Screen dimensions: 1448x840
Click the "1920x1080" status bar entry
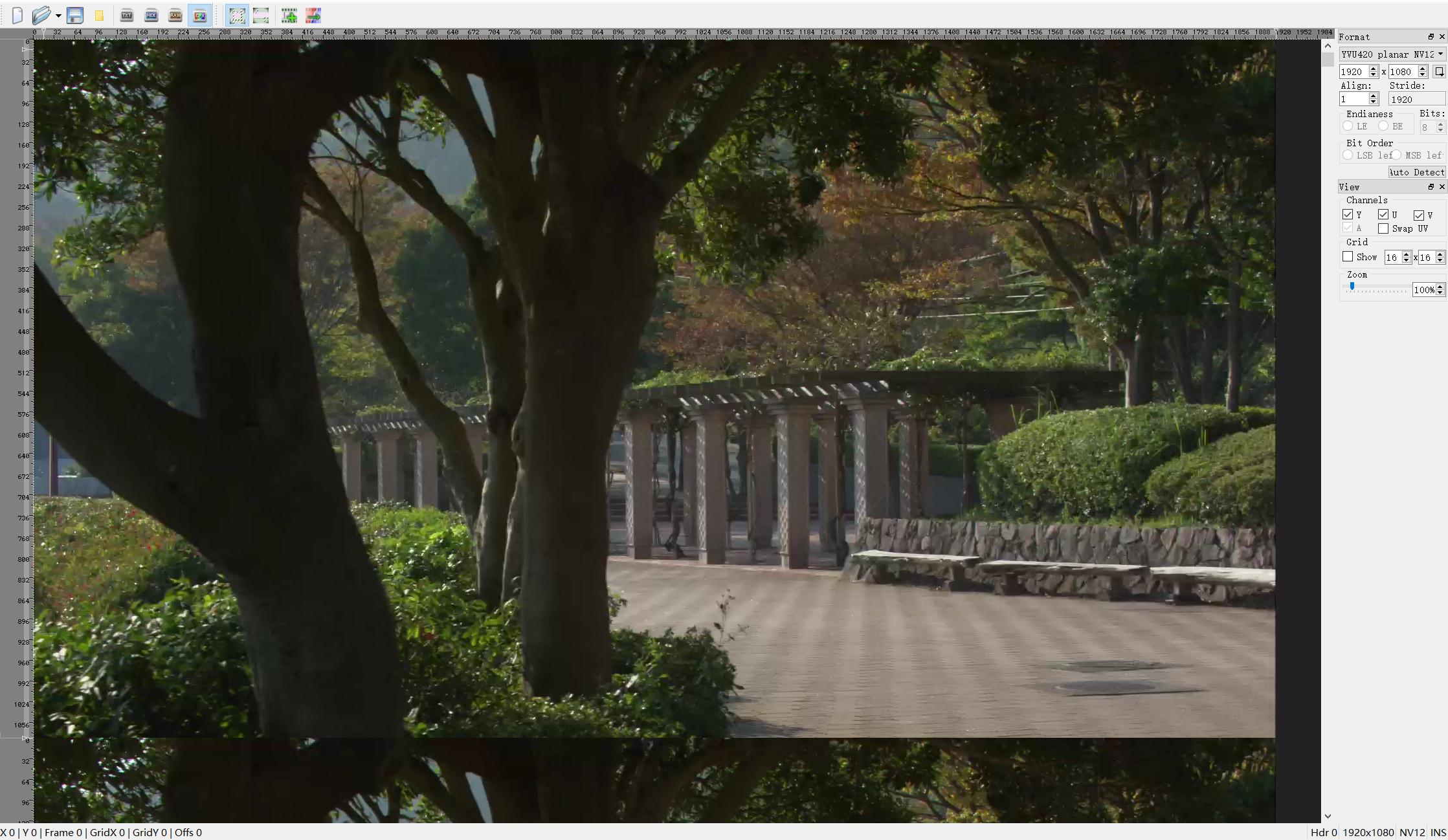tap(1368, 833)
